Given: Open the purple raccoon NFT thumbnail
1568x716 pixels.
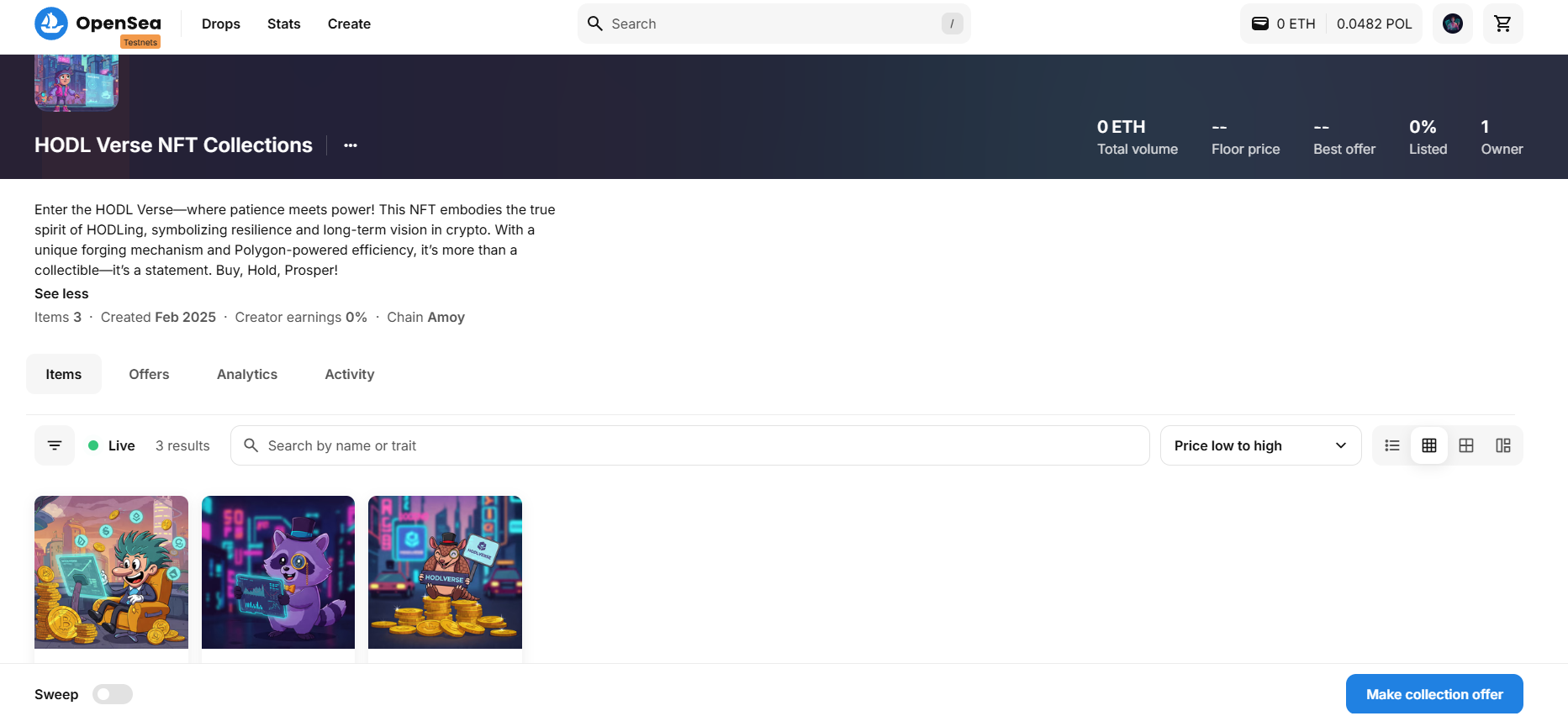Looking at the screenshot, I should point(278,572).
